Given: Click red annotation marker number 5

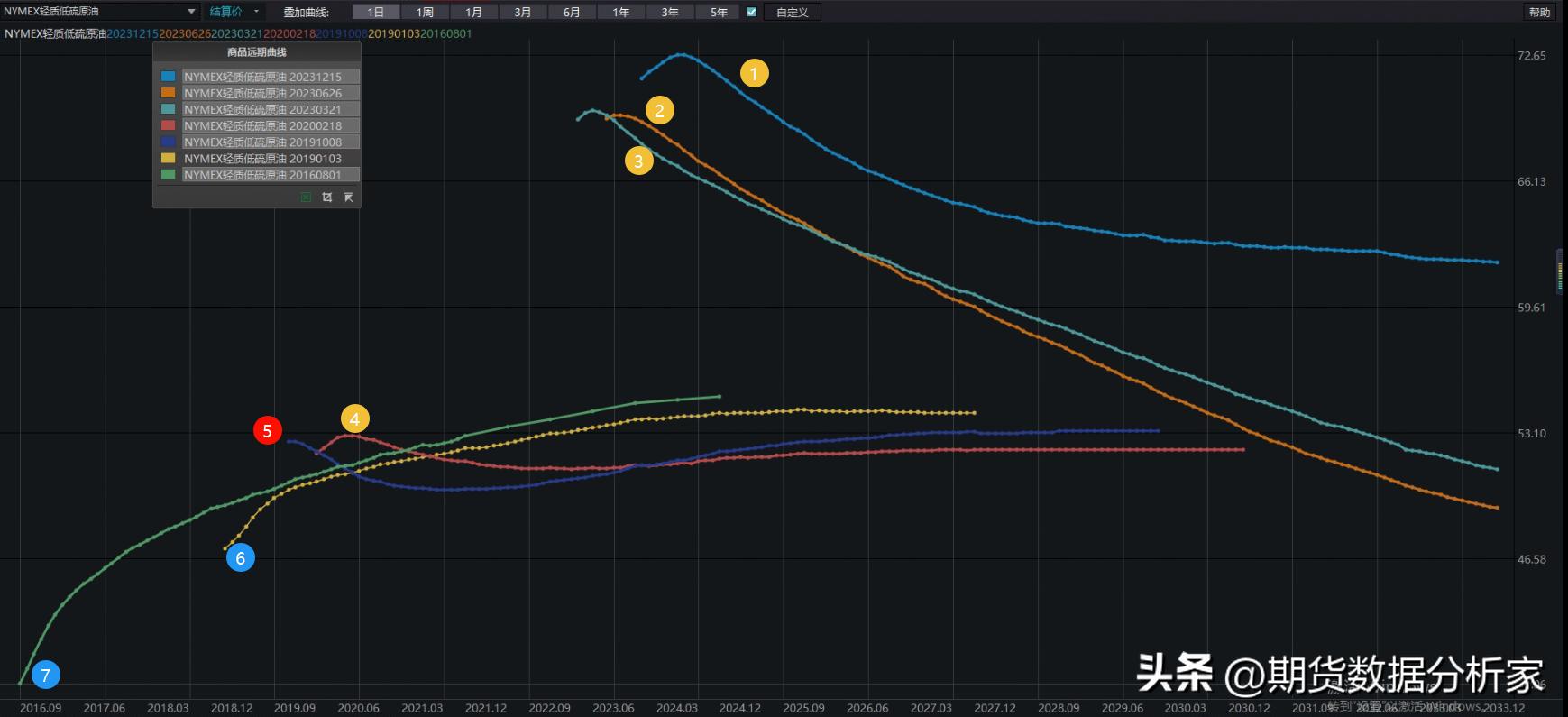Looking at the screenshot, I should [x=267, y=431].
